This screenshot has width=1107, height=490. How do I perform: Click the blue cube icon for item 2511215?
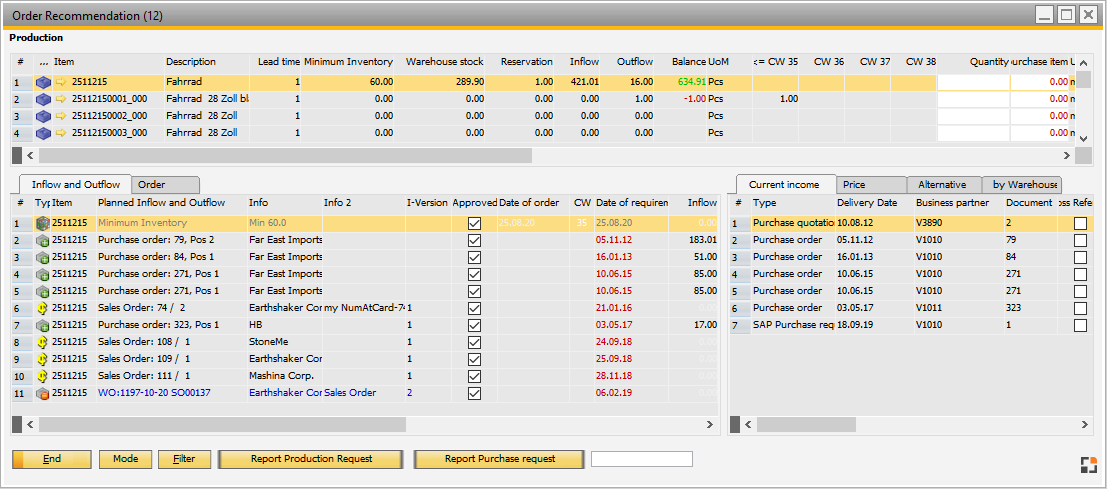pos(43,82)
